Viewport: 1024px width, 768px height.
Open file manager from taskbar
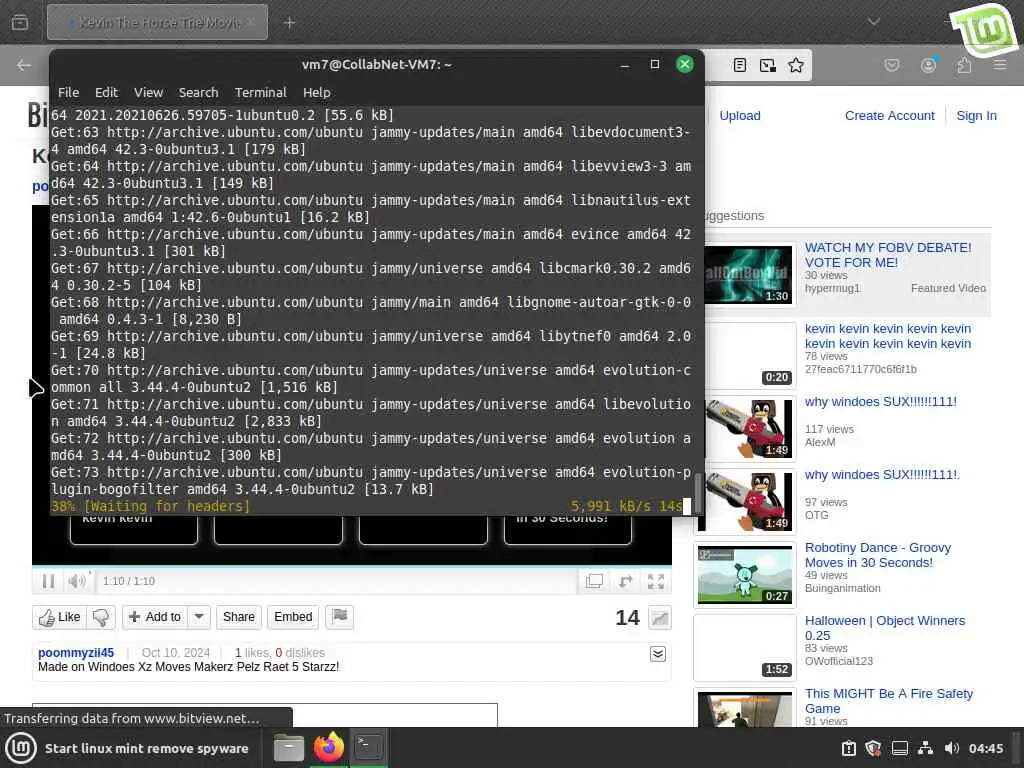click(x=289, y=748)
